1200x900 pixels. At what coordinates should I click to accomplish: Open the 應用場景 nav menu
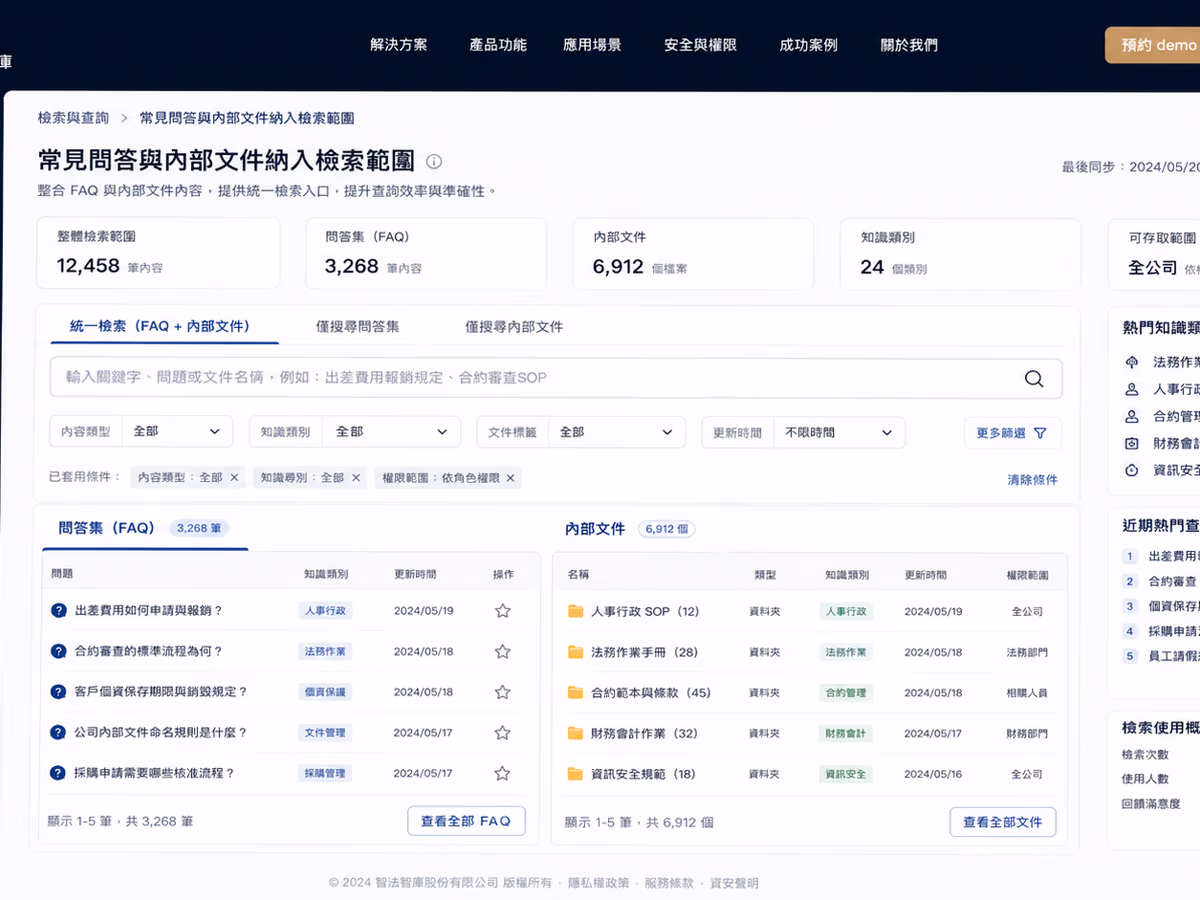coord(592,45)
